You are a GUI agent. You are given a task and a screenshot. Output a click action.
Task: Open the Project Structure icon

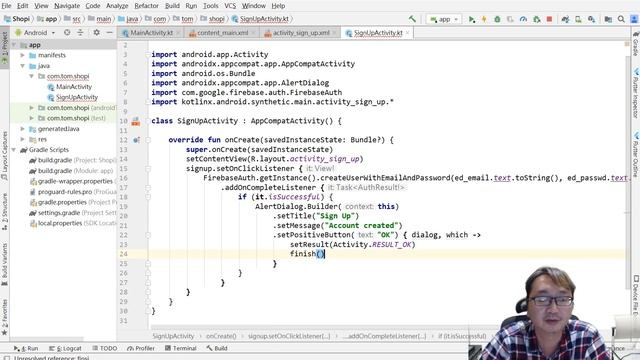point(608,19)
